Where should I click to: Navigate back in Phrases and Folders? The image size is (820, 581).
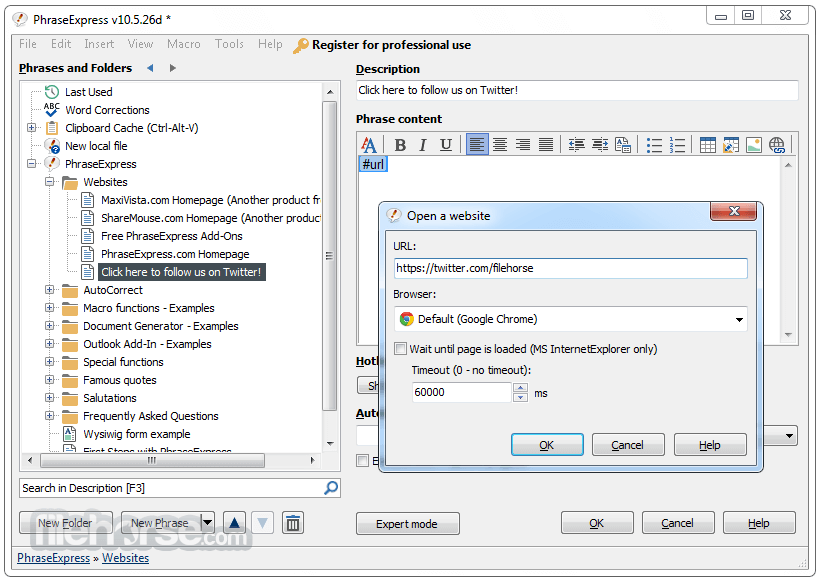tap(151, 68)
